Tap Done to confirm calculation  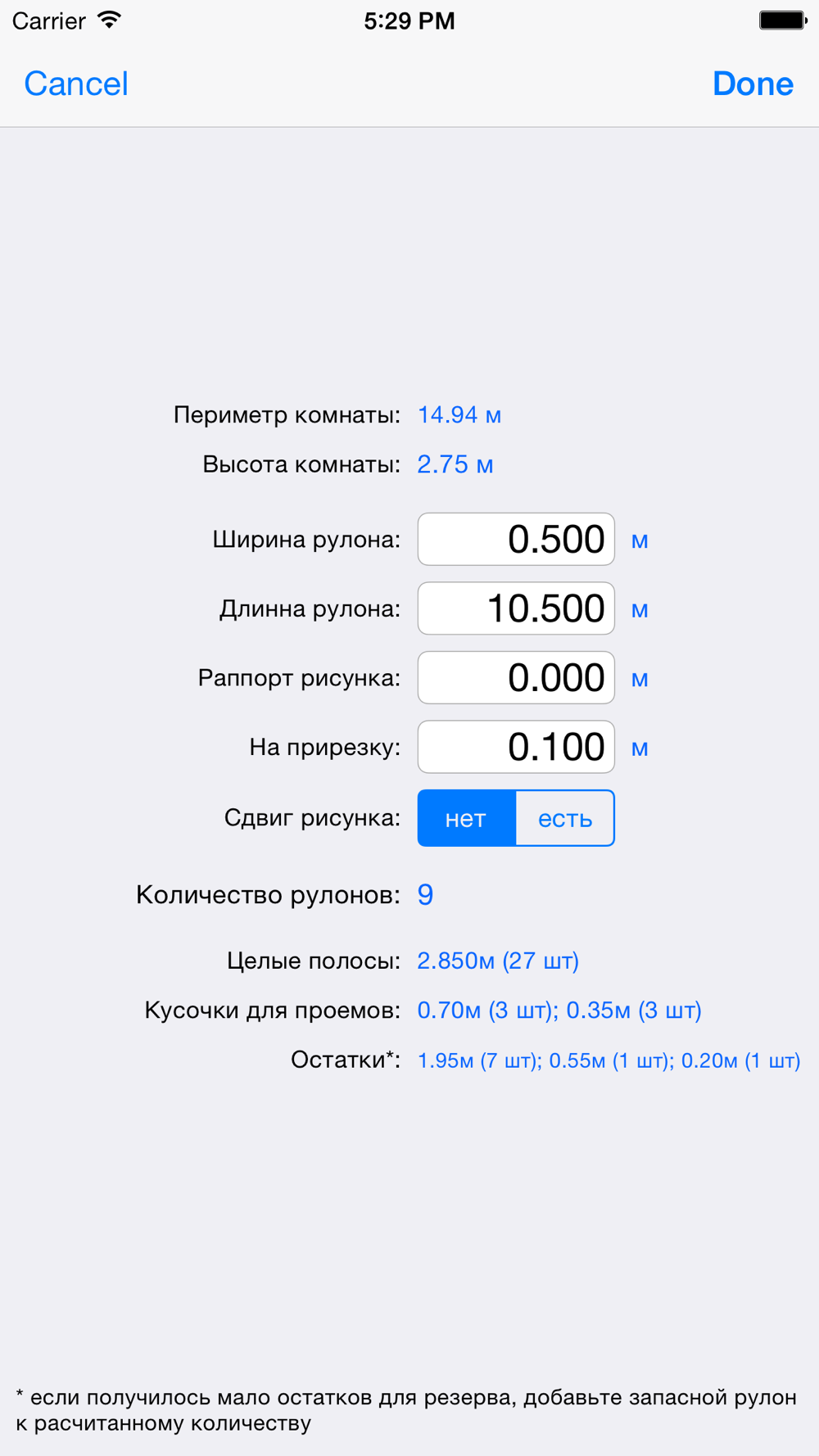(753, 84)
